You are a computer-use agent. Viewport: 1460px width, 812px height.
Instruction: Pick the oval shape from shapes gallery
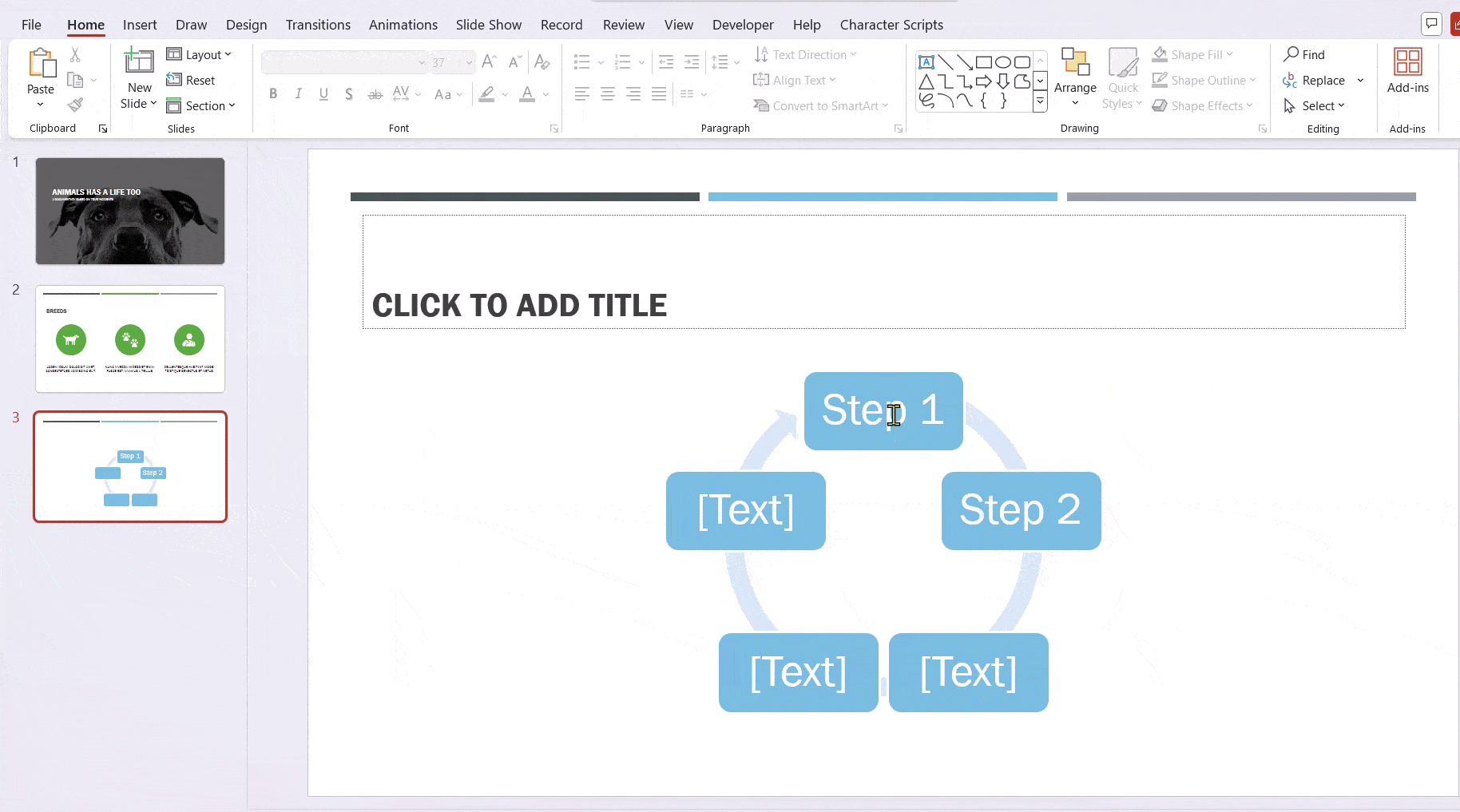[1003, 62]
